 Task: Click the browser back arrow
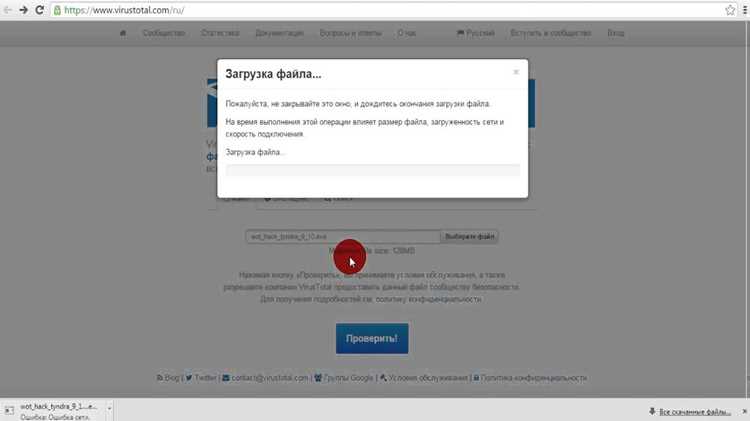[8, 10]
